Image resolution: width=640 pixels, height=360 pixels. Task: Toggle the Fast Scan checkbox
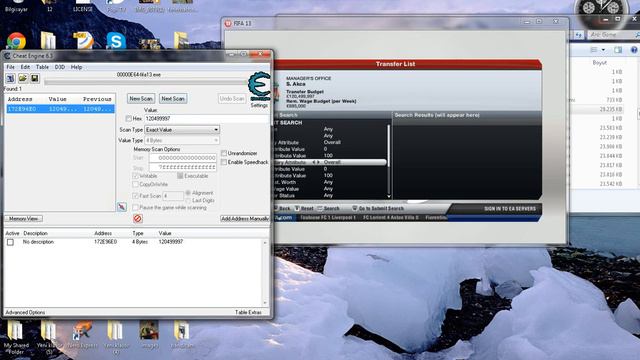(136, 196)
